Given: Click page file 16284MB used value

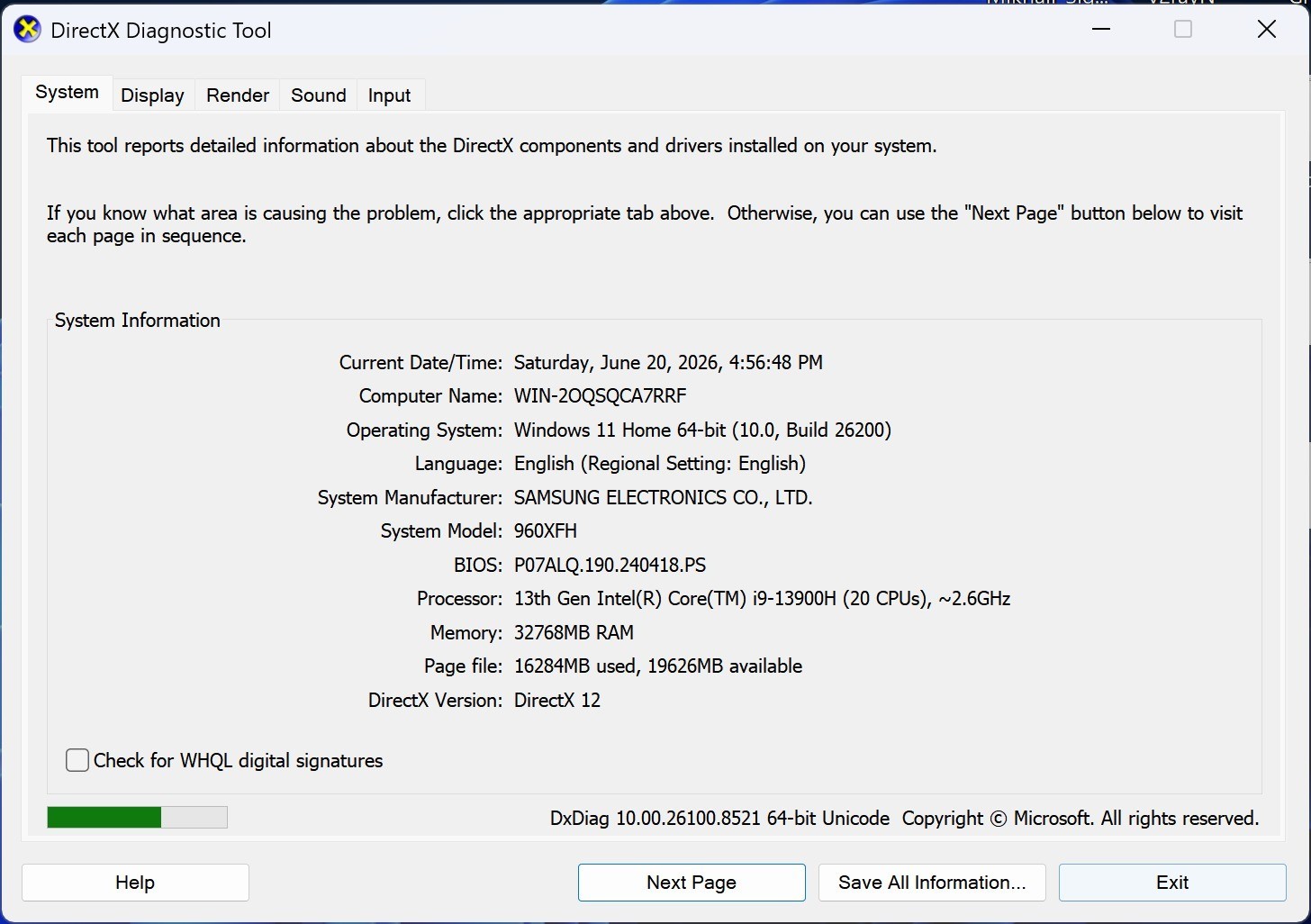Looking at the screenshot, I should tap(657, 666).
